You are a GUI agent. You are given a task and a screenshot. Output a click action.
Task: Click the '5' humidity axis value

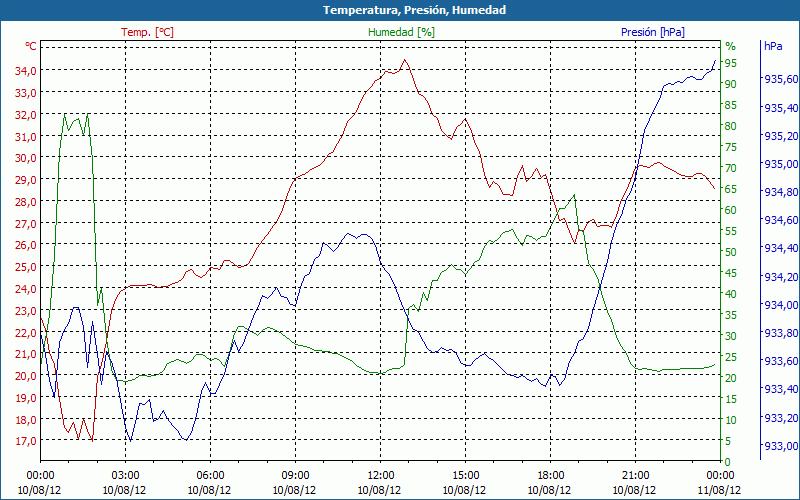pyautogui.click(x=728, y=441)
